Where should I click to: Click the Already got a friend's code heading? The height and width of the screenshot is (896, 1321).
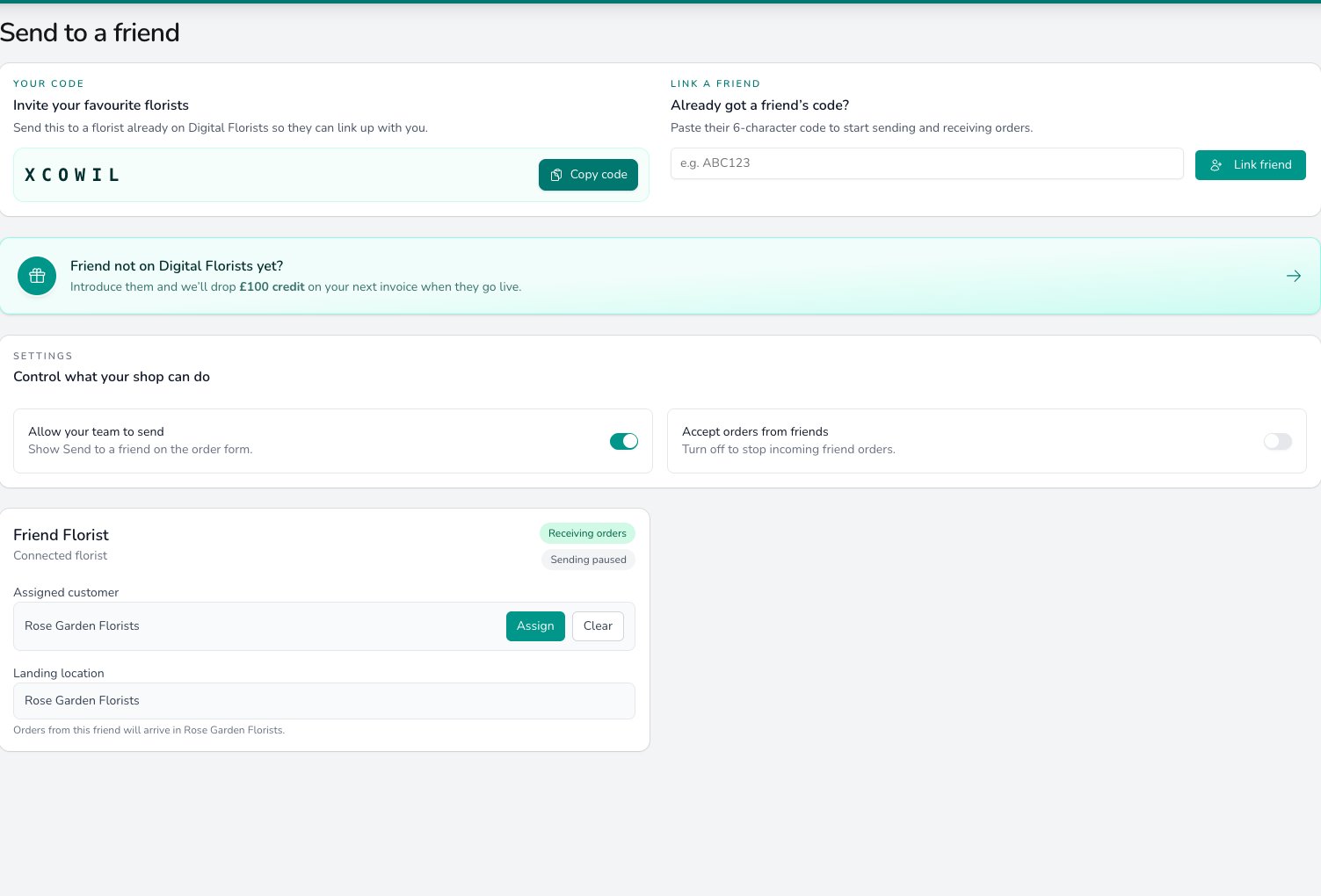tap(759, 105)
